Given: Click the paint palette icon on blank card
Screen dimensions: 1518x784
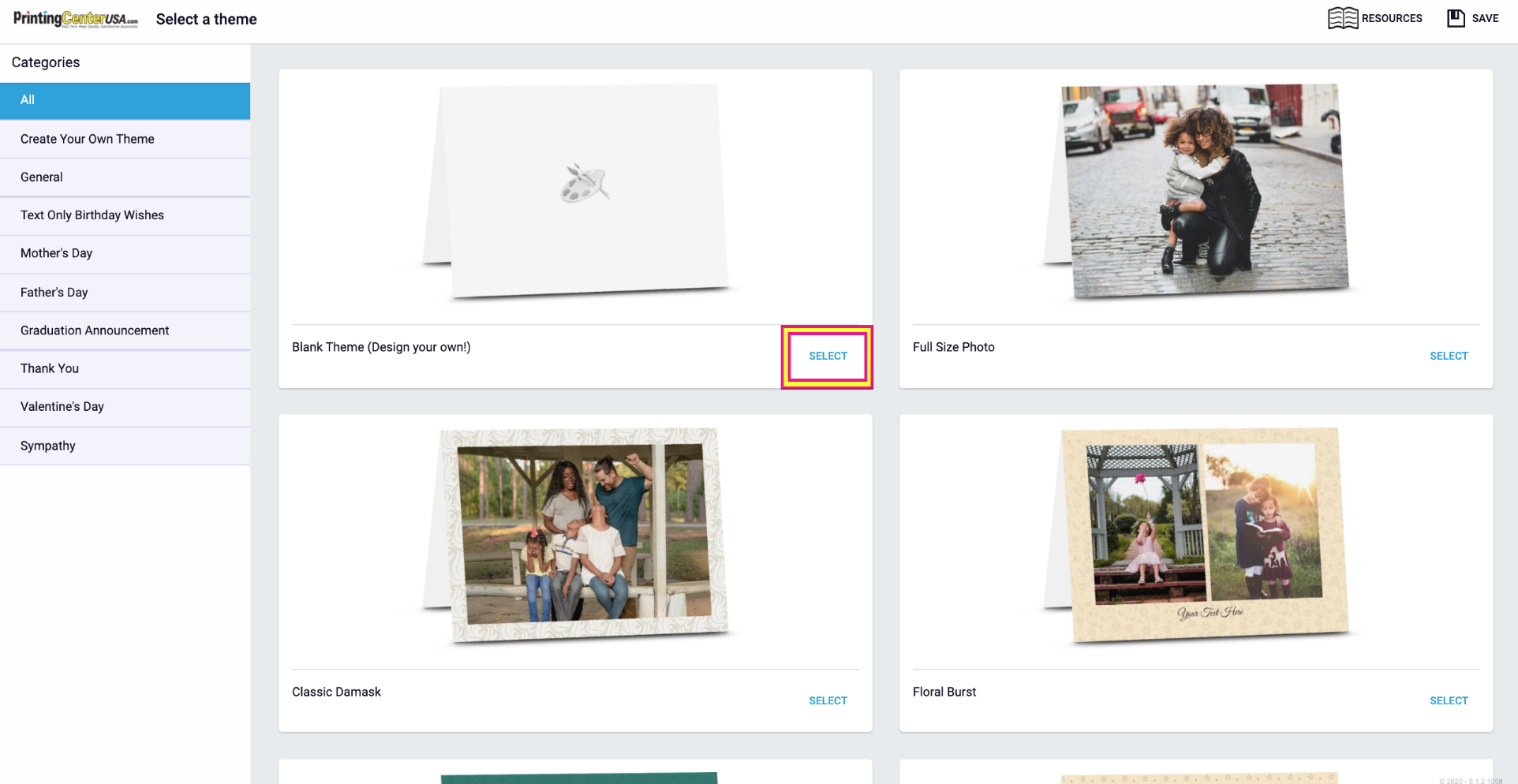Looking at the screenshot, I should click(584, 184).
